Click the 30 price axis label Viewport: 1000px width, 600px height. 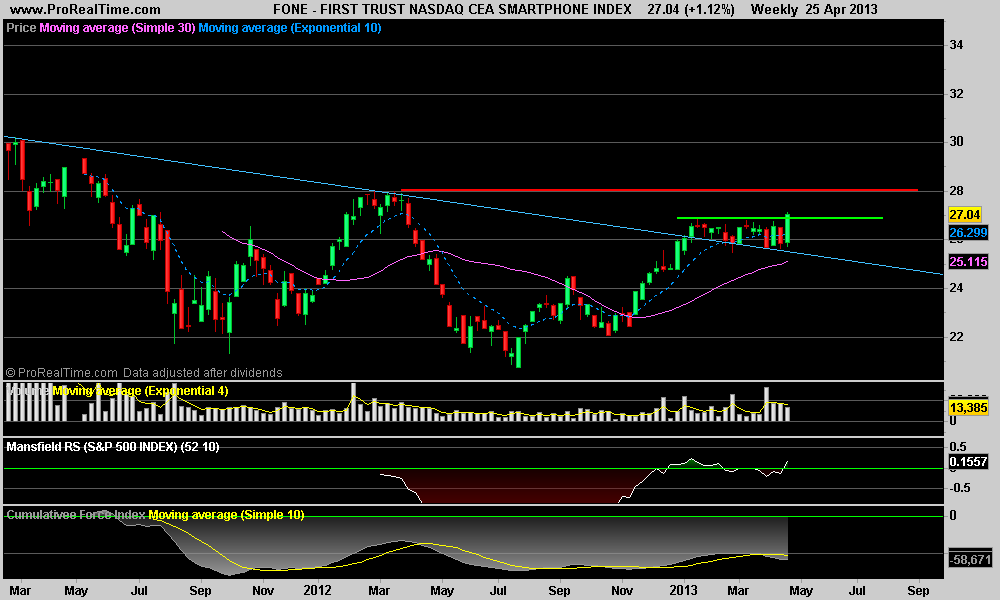956,142
